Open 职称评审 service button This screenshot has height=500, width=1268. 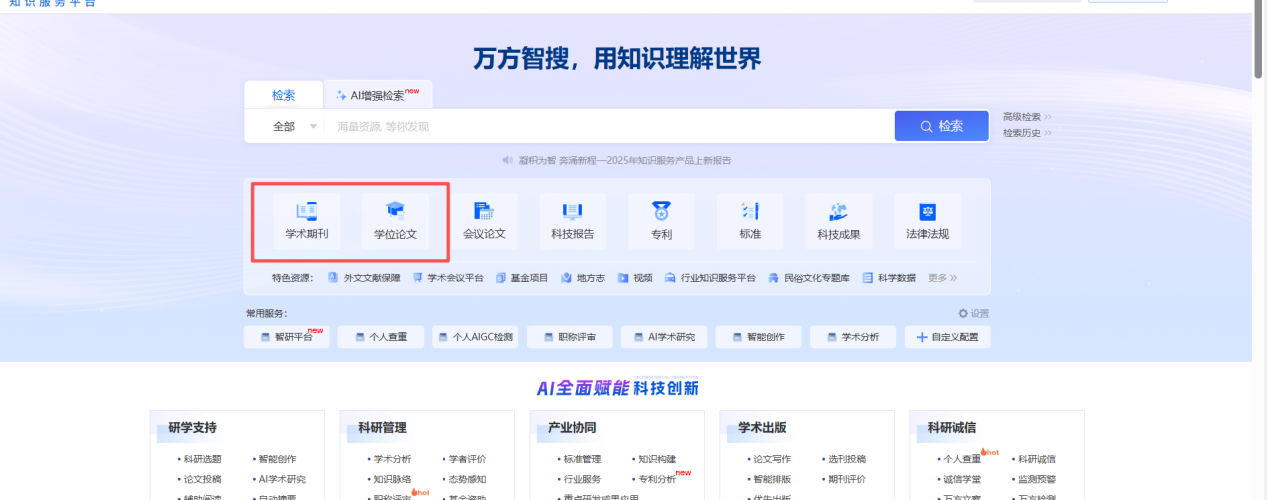click(569, 337)
